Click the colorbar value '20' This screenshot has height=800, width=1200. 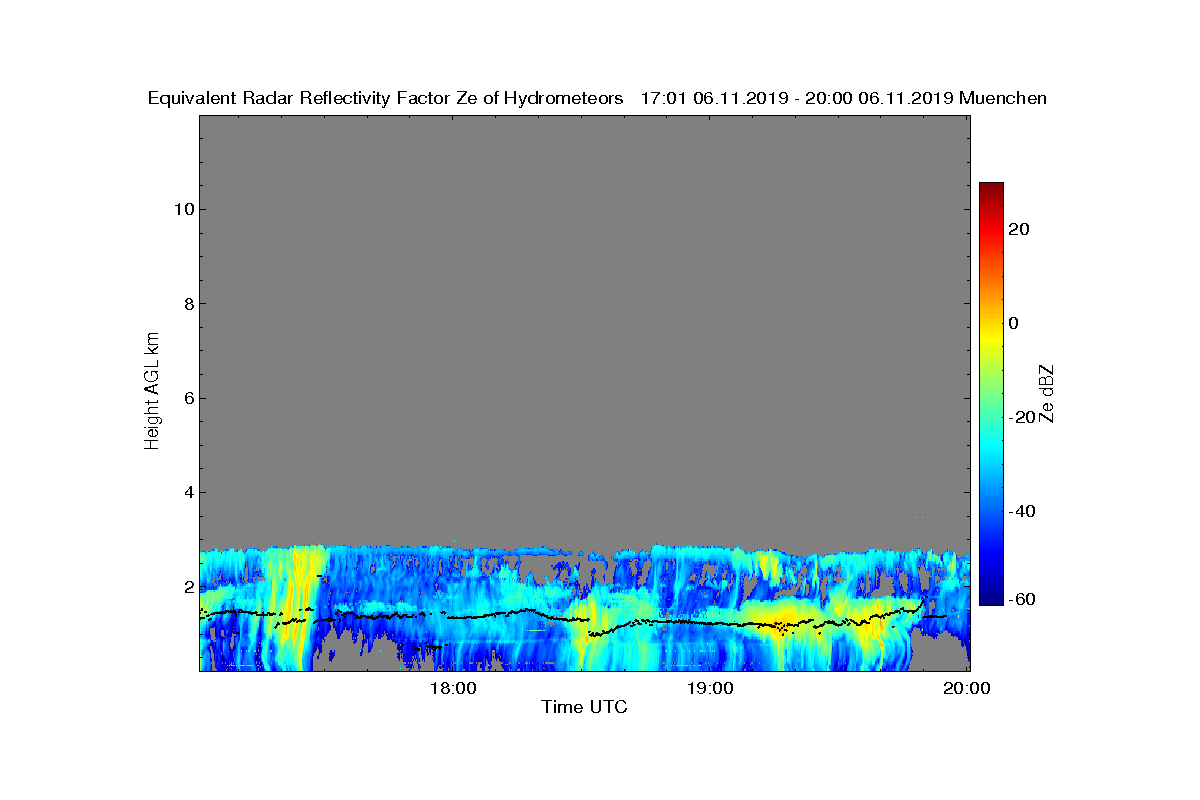tap(1020, 229)
